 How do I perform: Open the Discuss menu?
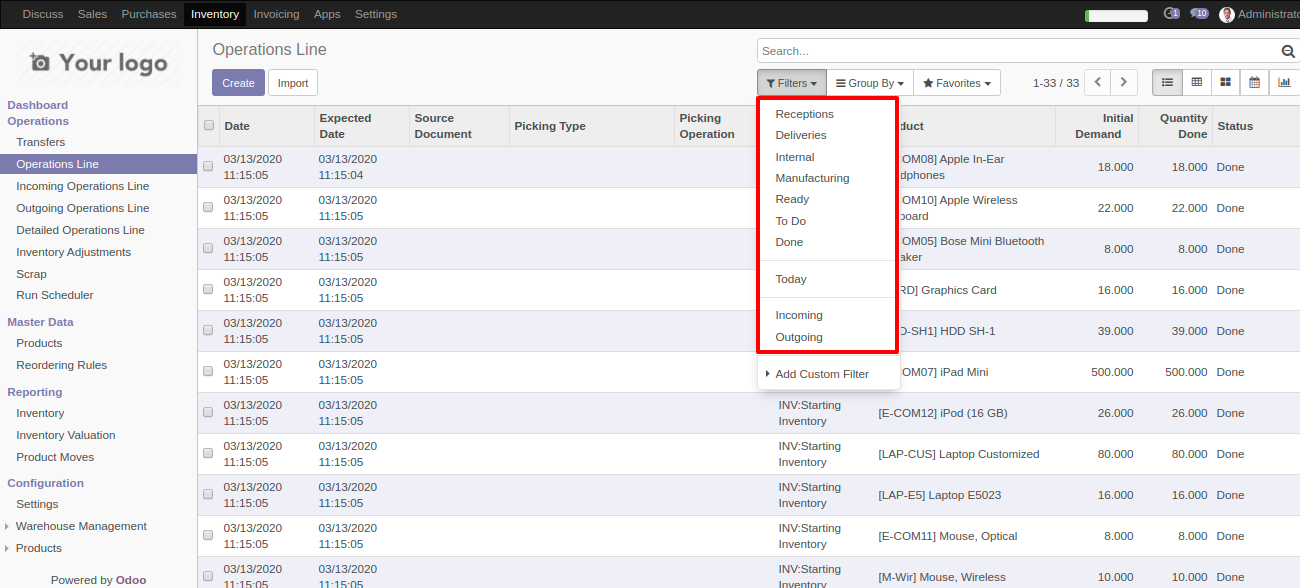click(43, 14)
